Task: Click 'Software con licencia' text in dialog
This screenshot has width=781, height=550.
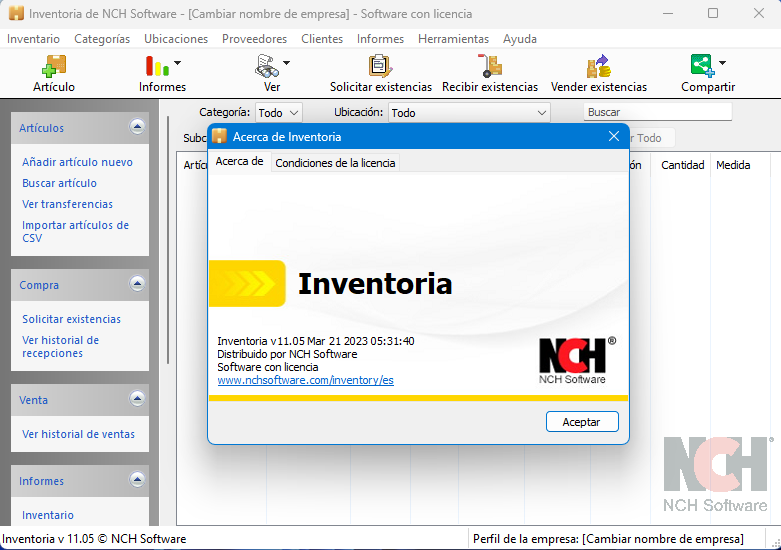Action: point(267,367)
